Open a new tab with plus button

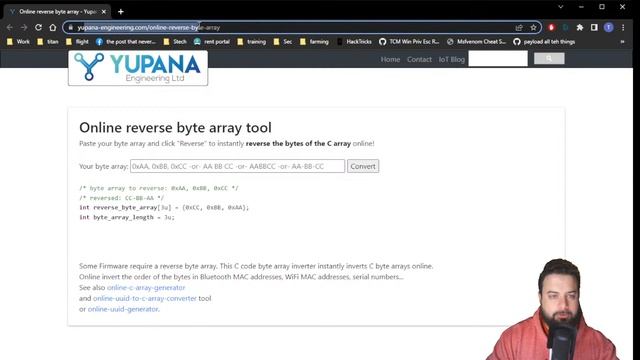pos(120,11)
